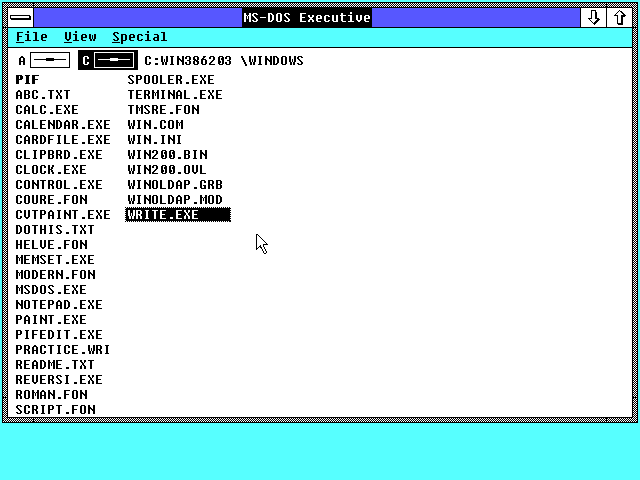
Task: Click the highlighted WRITE.EXE entry
Action: click(x=178, y=215)
